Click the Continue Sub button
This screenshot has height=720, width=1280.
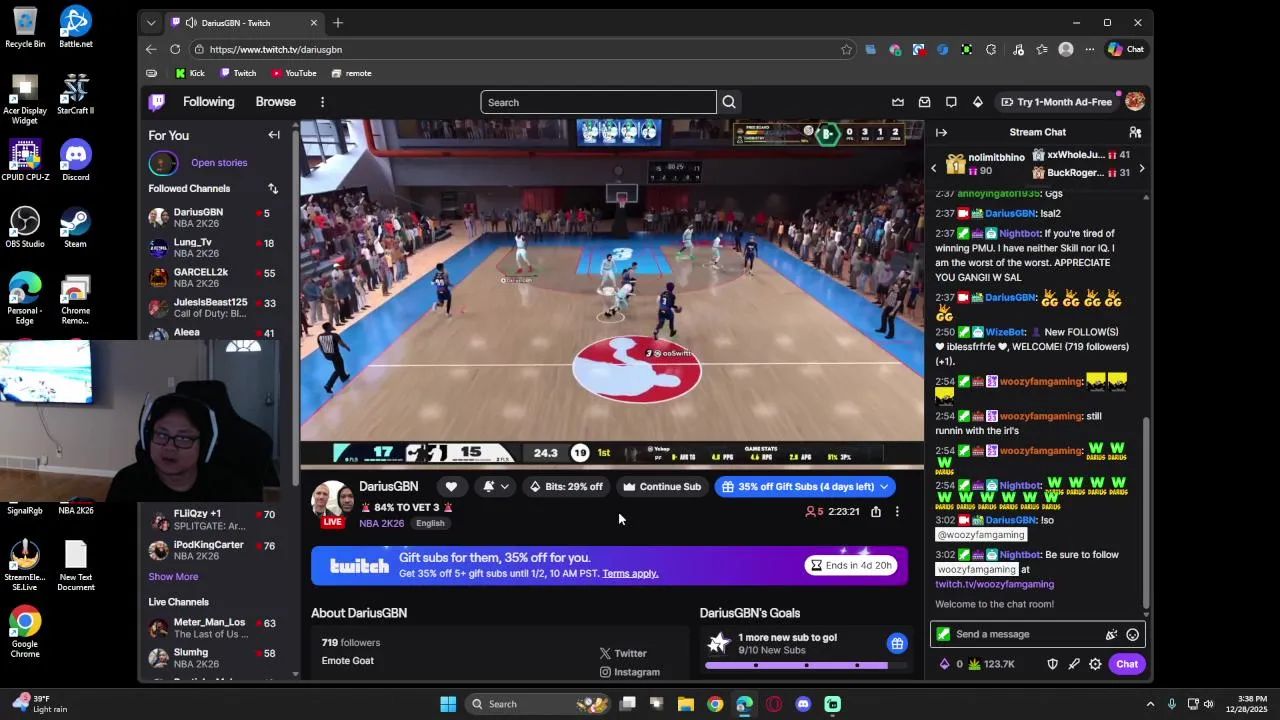click(x=662, y=487)
